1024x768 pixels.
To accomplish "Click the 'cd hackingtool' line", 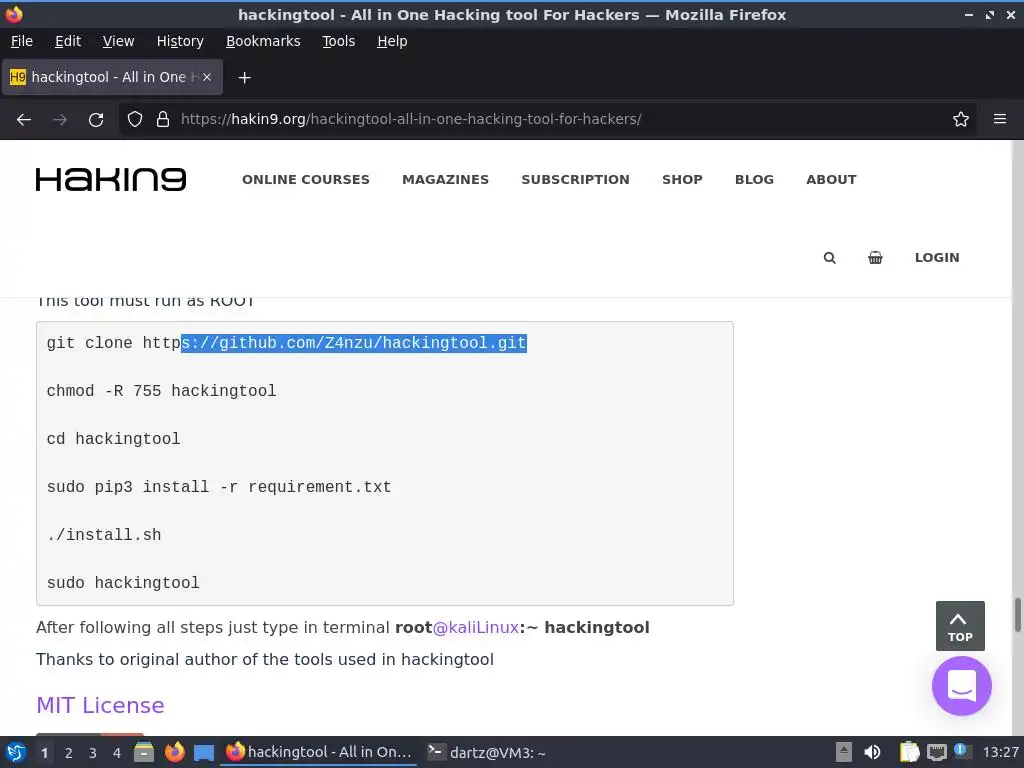I will click(113, 439).
